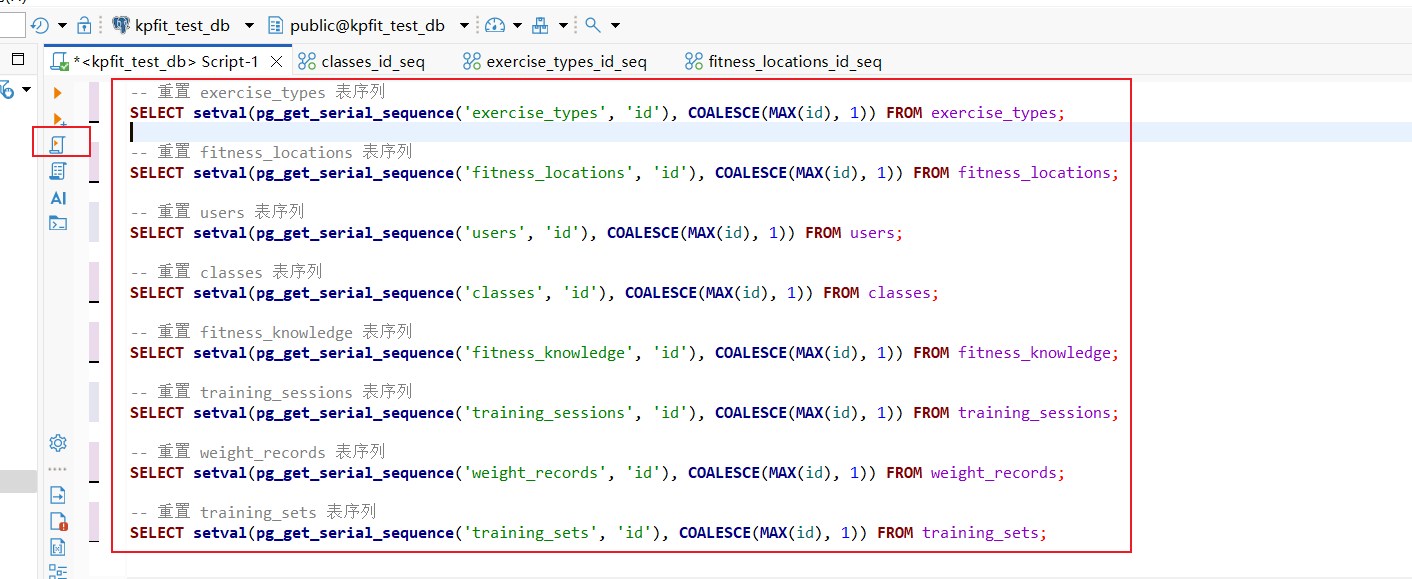The image size is (1412, 579).
Task: Expand the search magnifier dropdown arrow
Action: point(615,25)
